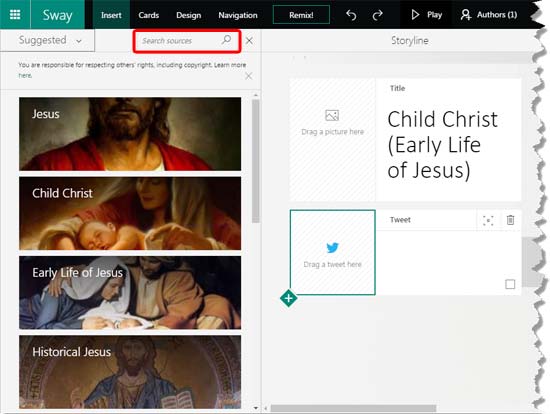Click the Tweet card focus points icon
This screenshot has height=414, width=550.
tap(488, 220)
